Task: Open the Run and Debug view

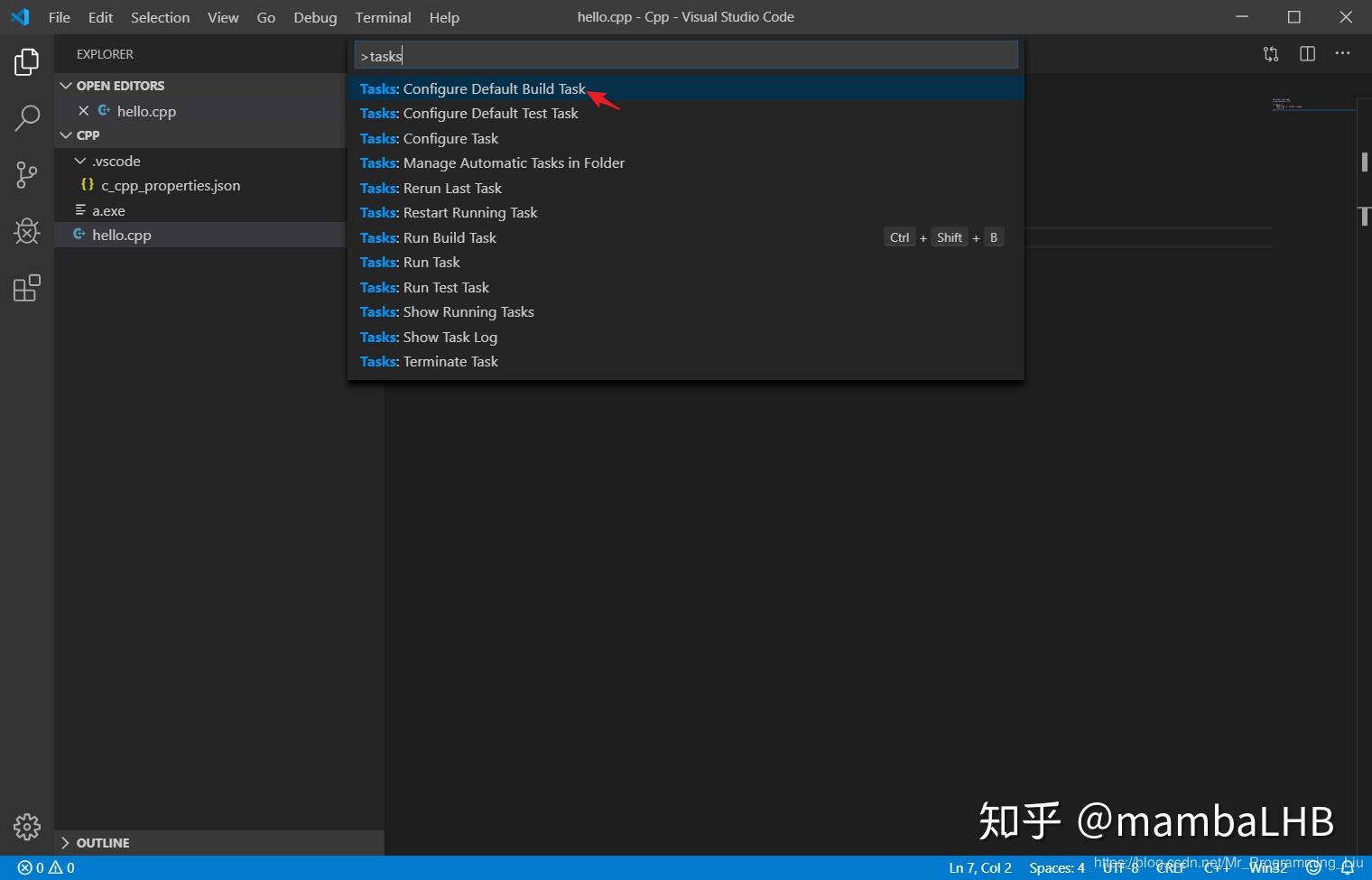Action: [x=26, y=231]
